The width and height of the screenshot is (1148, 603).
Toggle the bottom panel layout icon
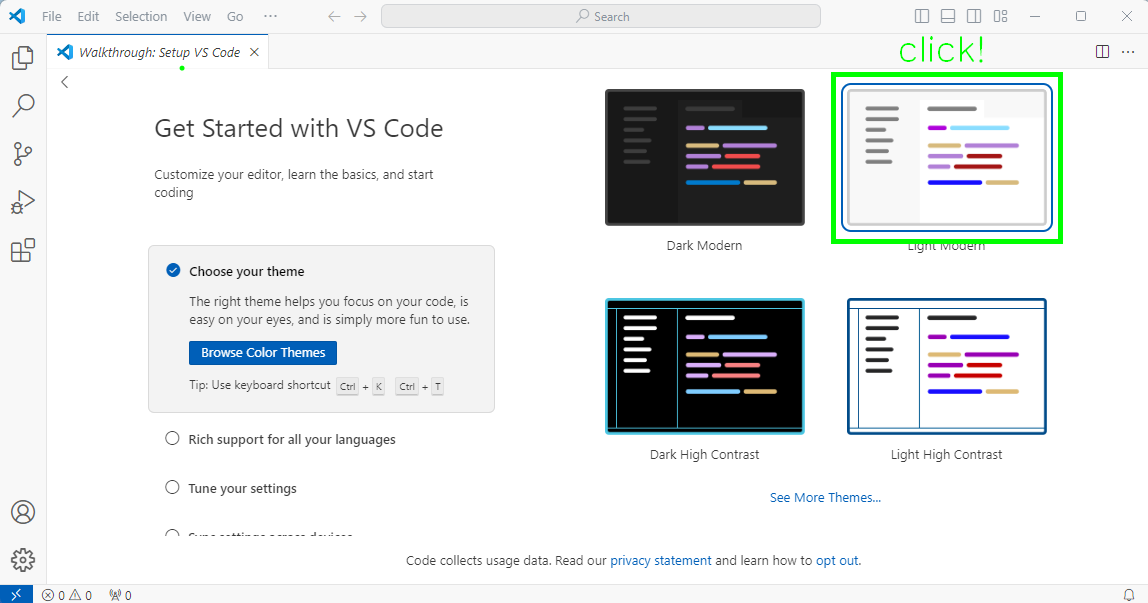(x=948, y=16)
